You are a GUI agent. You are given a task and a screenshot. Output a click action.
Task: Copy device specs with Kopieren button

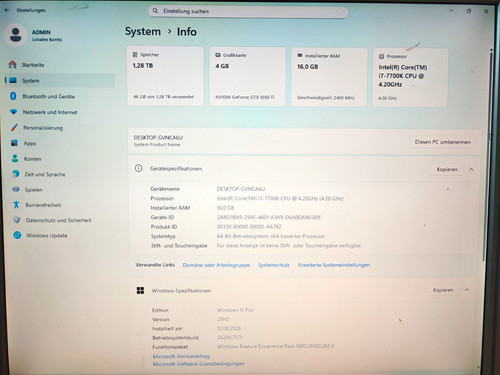click(447, 169)
